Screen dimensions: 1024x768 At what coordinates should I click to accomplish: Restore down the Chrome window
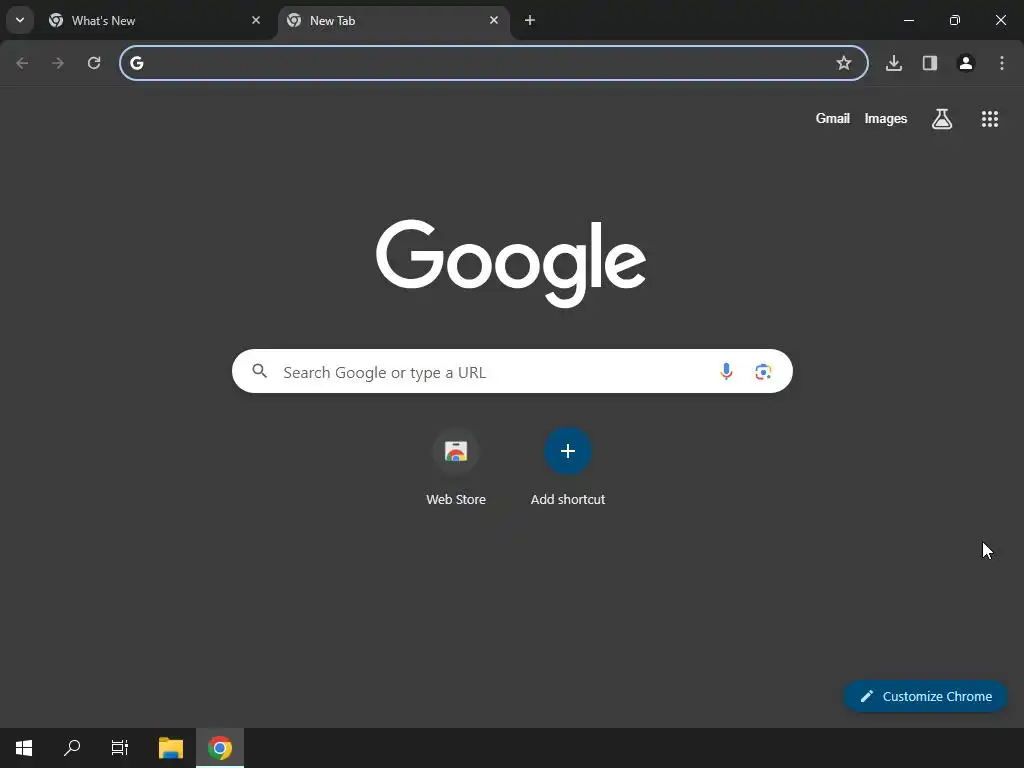point(955,20)
